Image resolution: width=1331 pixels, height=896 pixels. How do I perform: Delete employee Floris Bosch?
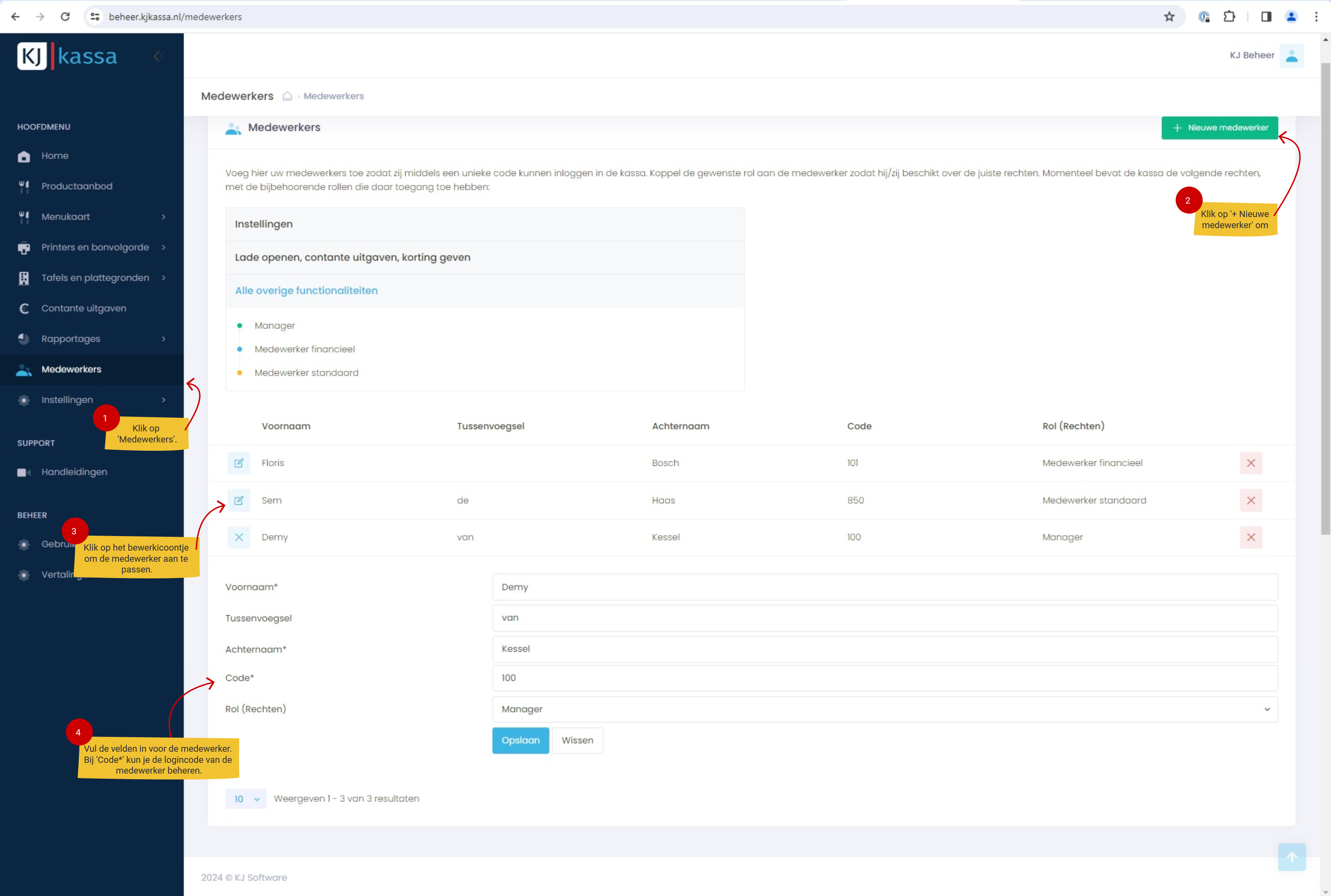1251,463
